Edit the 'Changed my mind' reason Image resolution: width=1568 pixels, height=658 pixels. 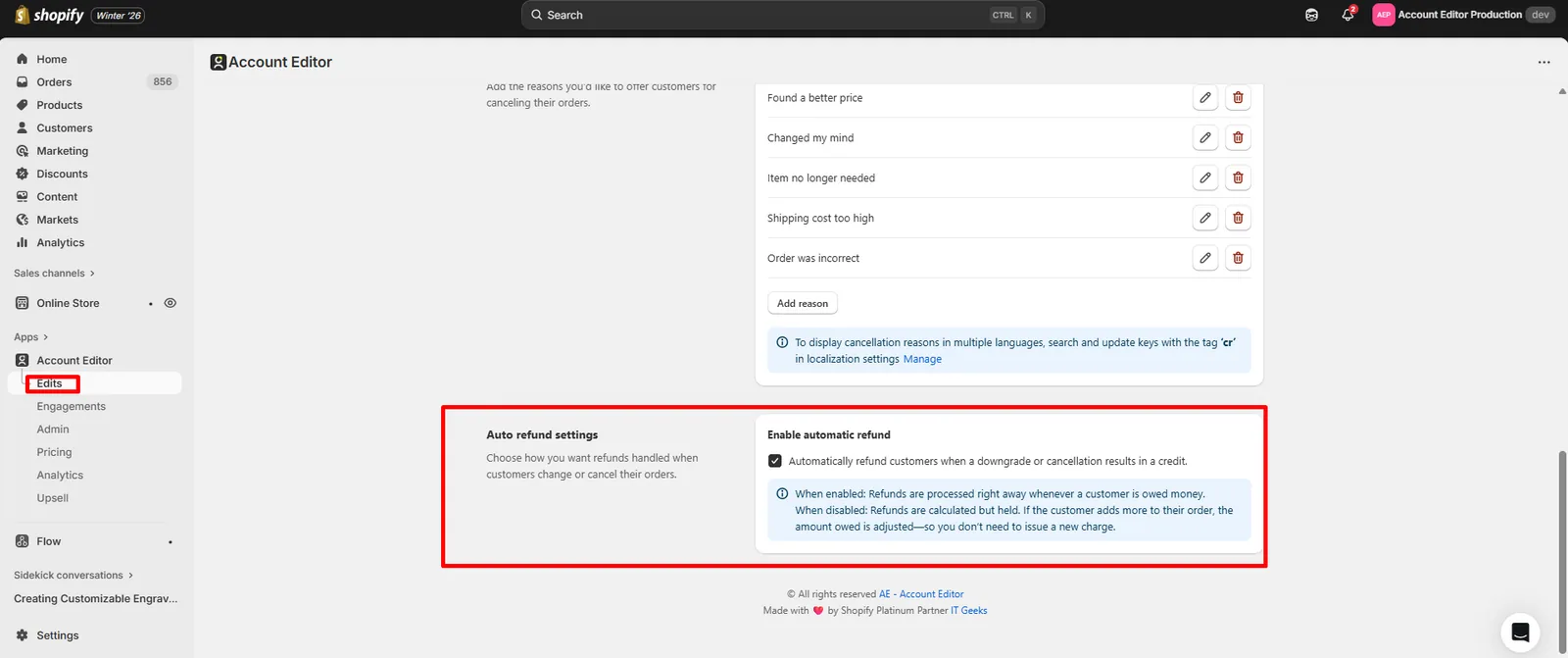coord(1205,138)
